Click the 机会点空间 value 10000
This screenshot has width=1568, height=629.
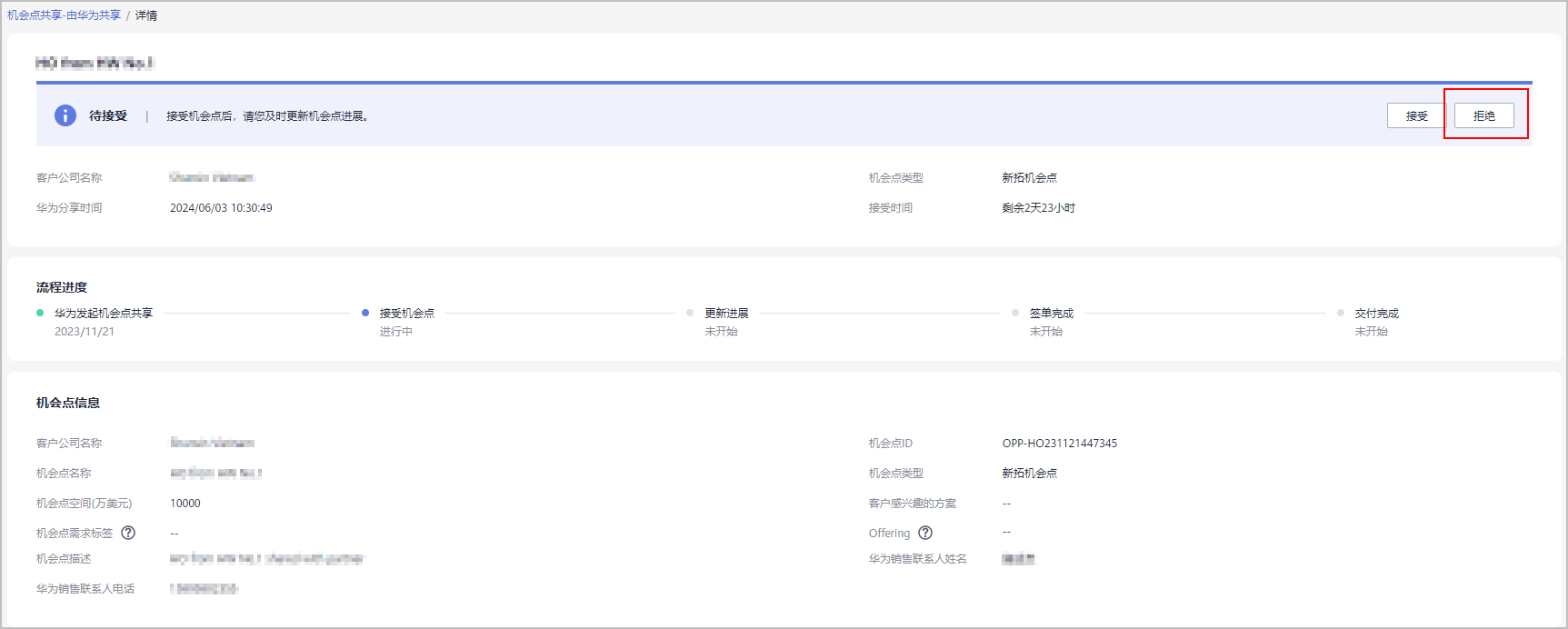point(185,504)
